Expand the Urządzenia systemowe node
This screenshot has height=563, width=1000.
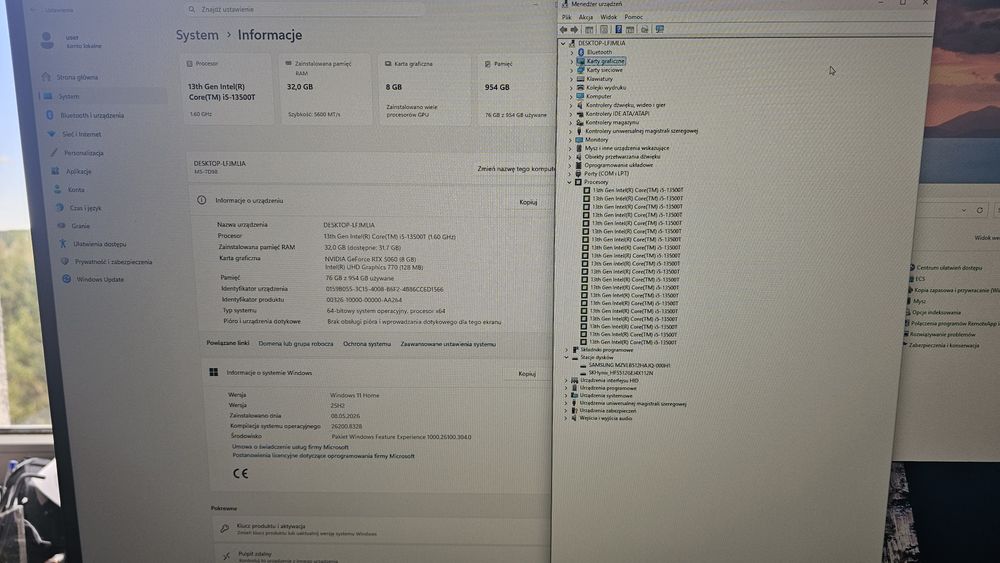566,395
